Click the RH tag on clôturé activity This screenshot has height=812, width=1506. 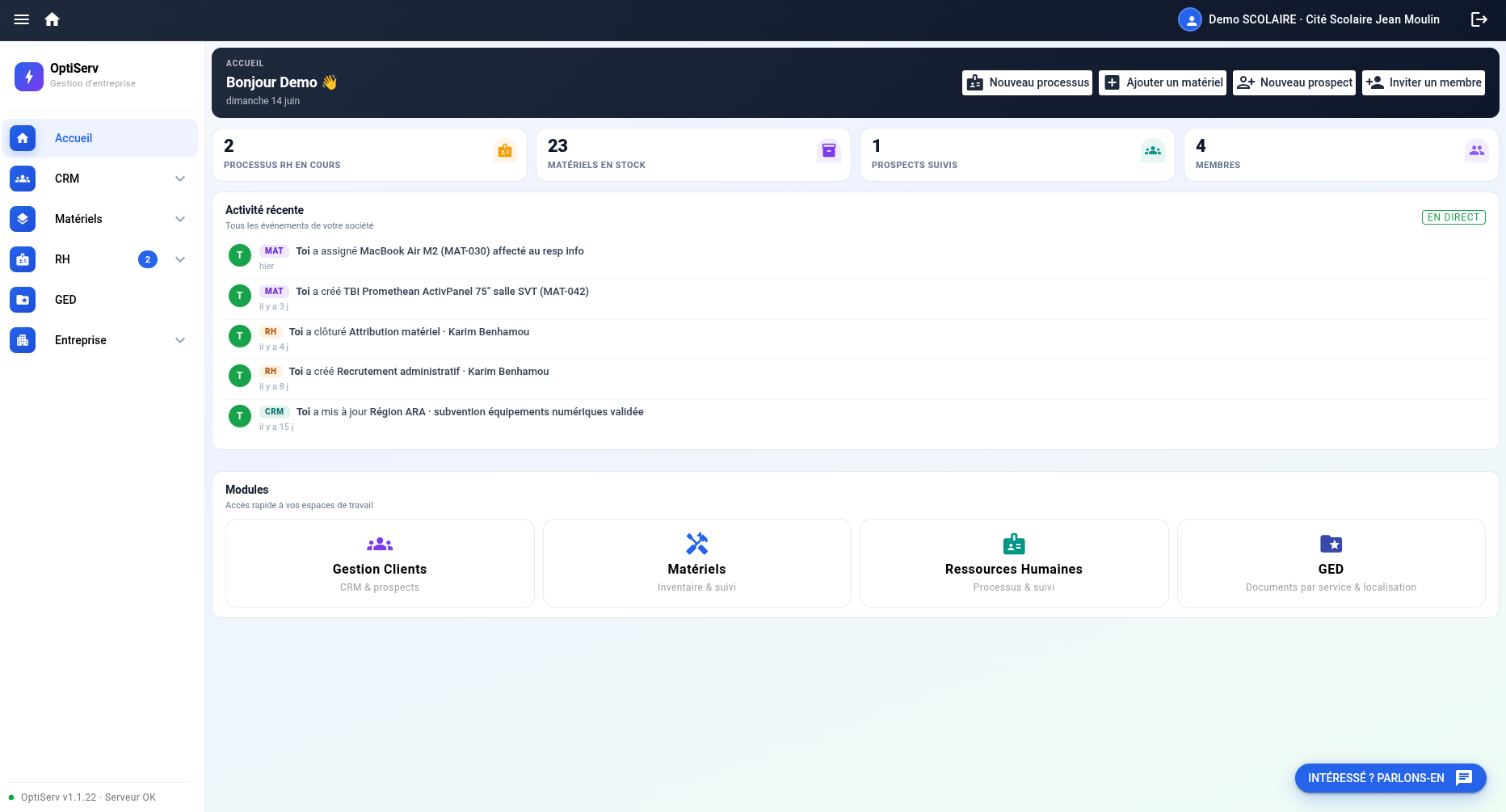click(271, 332)
